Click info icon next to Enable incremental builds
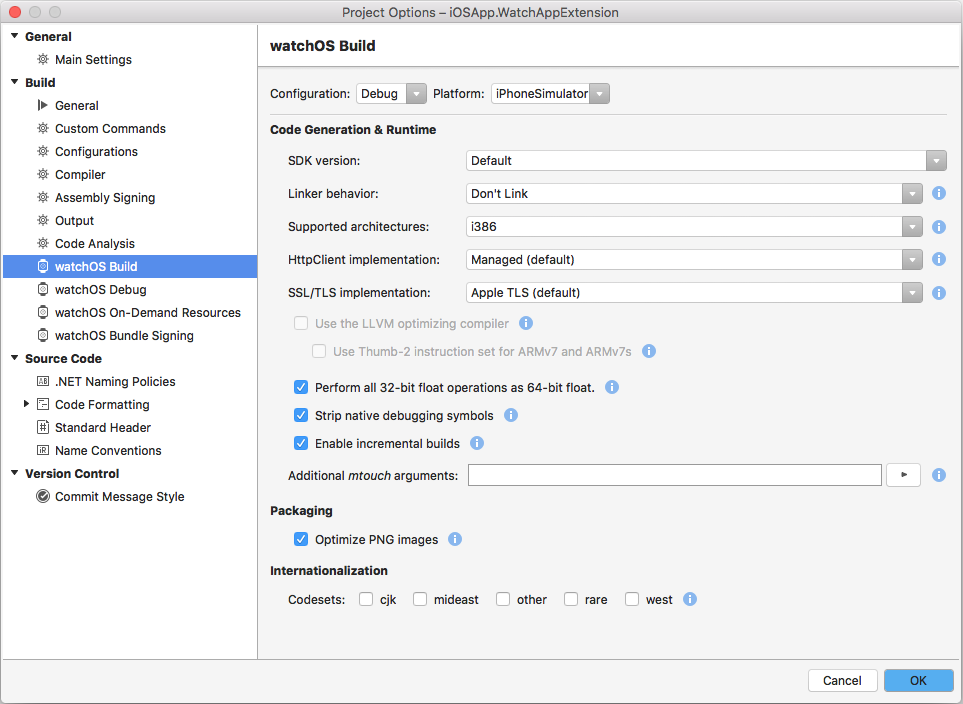 click(477, 443)
